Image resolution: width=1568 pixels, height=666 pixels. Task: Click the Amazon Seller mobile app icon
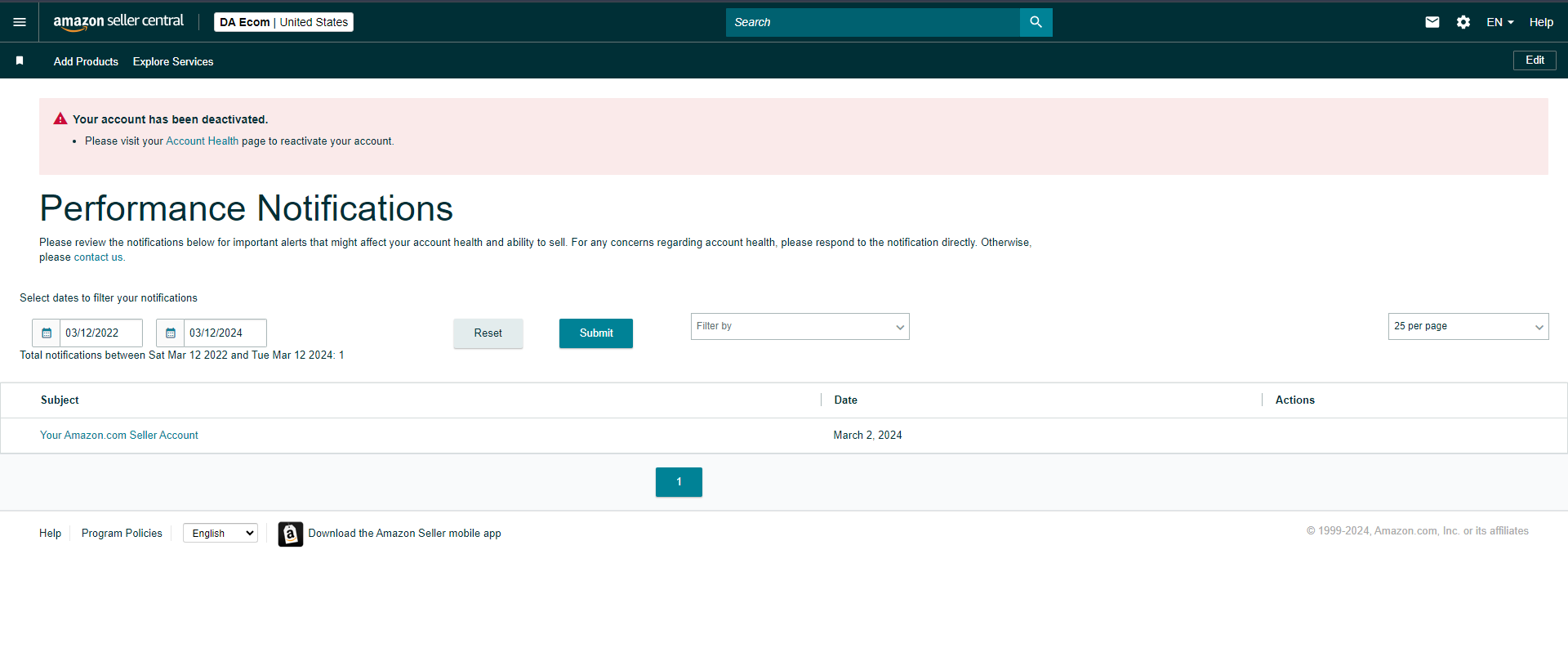(x=290, y=534)
